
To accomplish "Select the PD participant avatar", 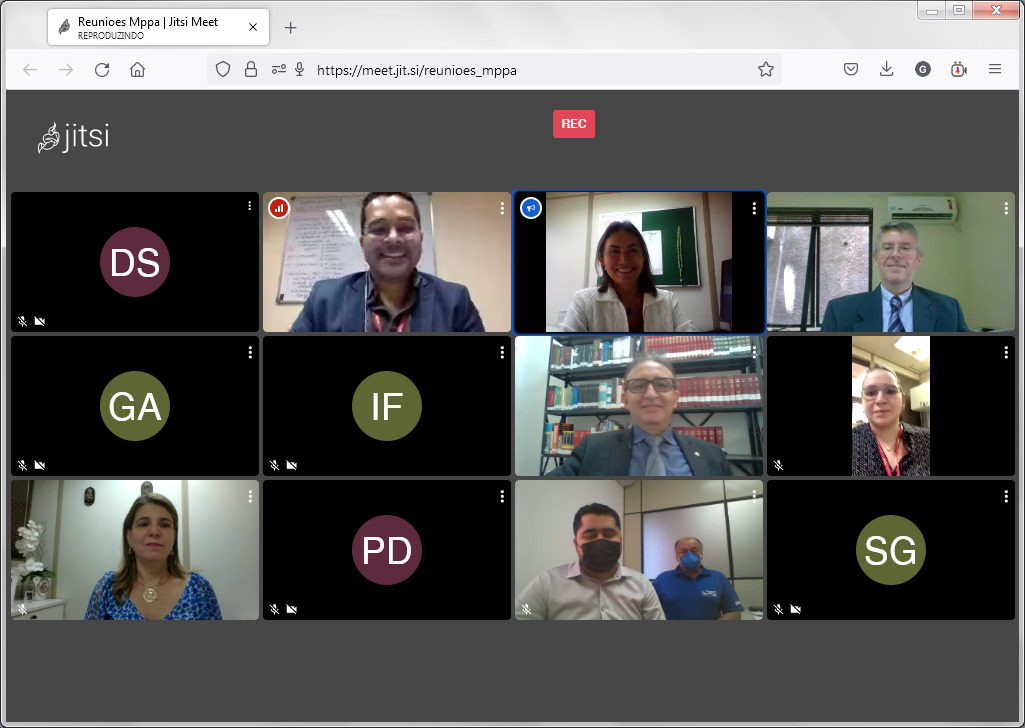I will (x=387, y=550).
